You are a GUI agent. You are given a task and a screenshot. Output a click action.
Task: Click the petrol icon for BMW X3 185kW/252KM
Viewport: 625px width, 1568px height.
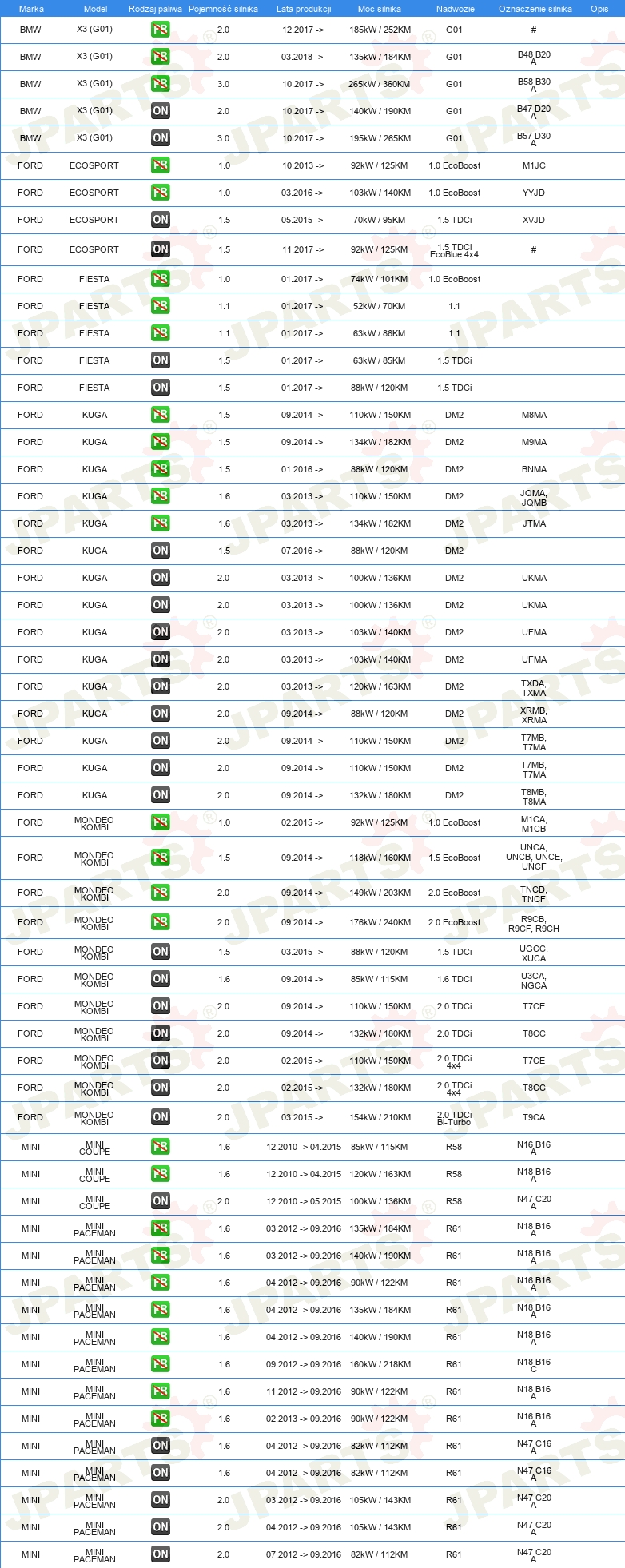pos(161,30)
